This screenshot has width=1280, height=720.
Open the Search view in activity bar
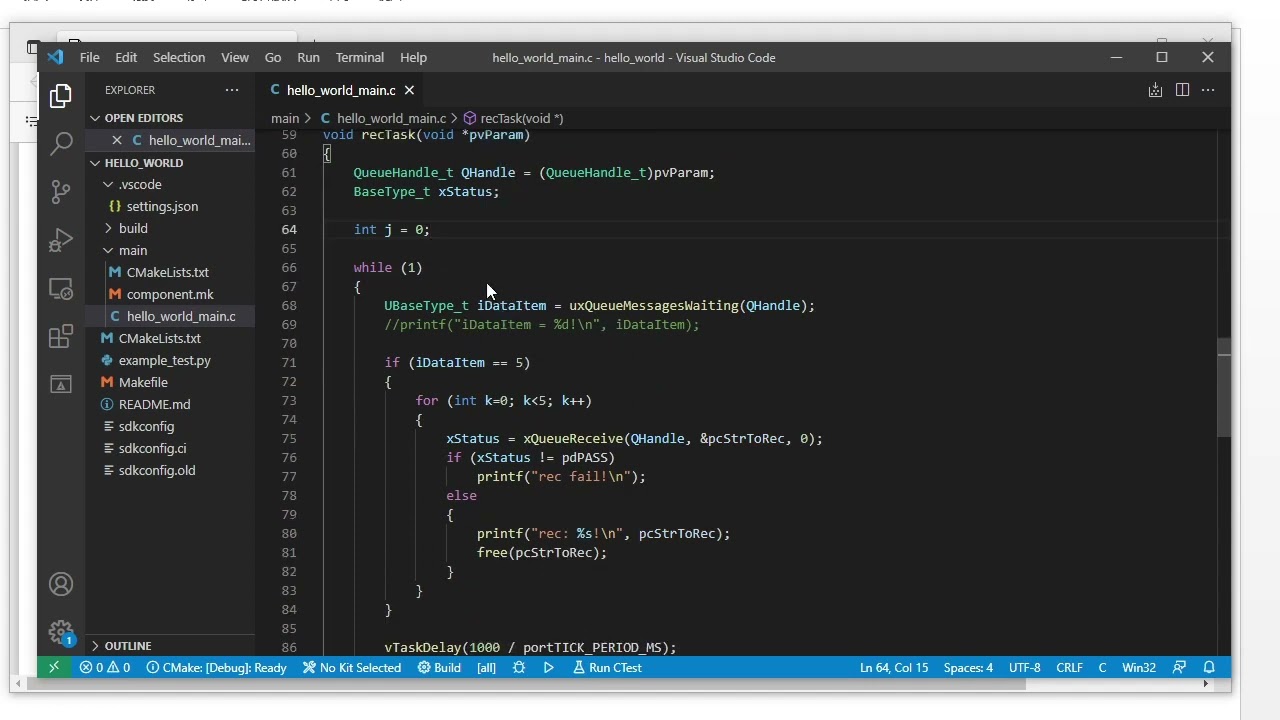[x=61, y=144]
